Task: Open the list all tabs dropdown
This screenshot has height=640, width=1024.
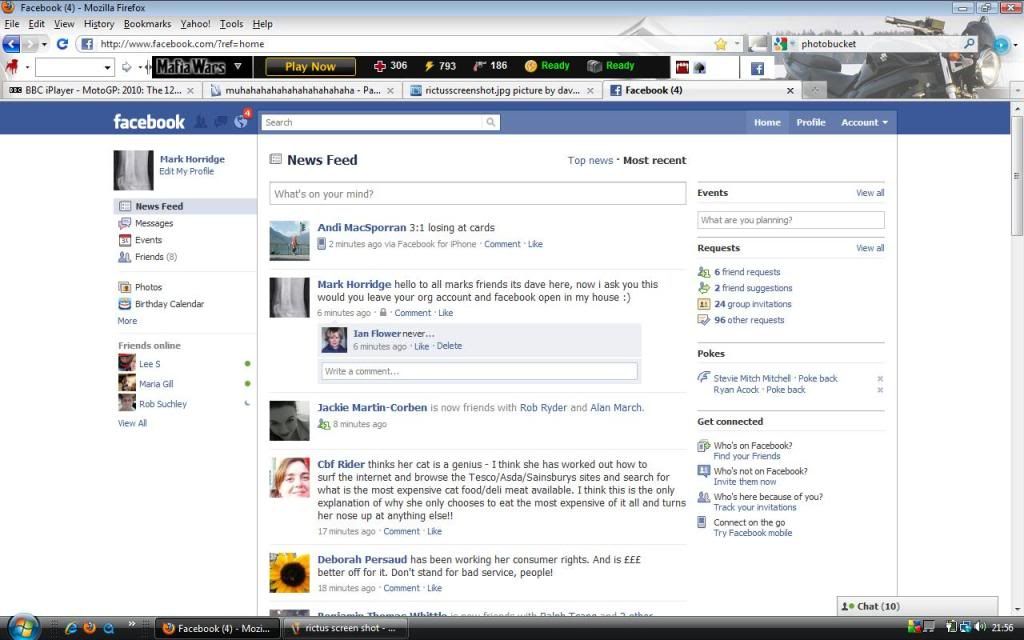Action: (x=1017, y=90)
